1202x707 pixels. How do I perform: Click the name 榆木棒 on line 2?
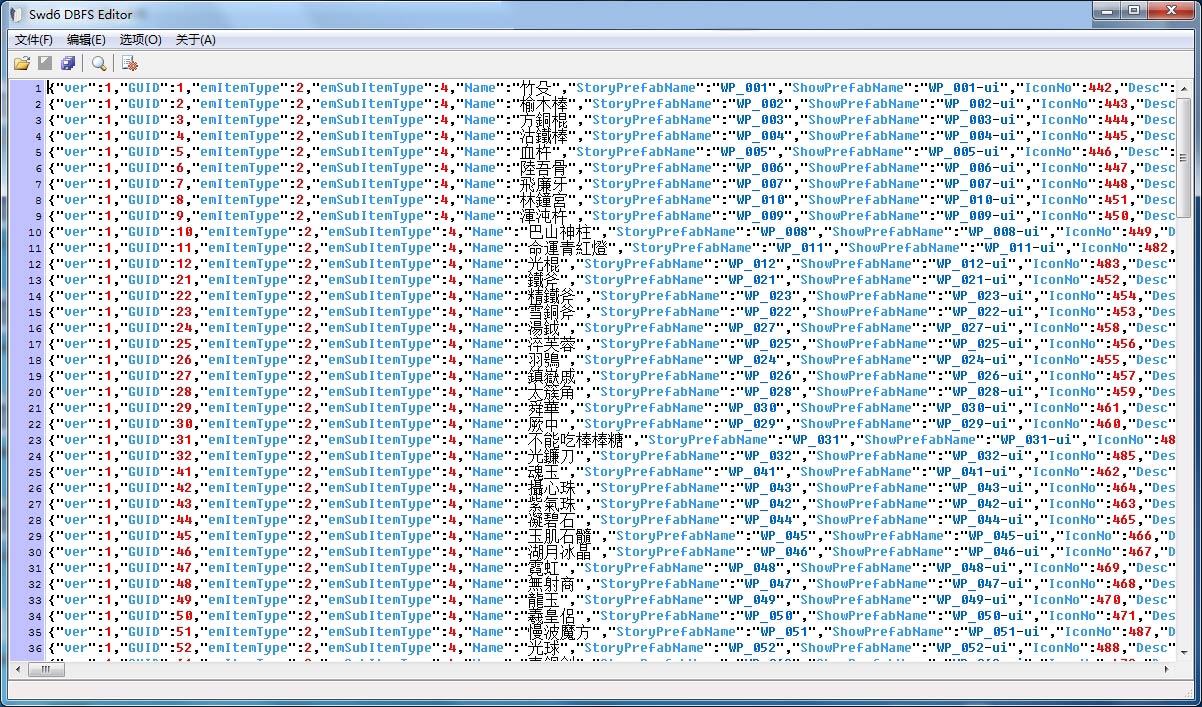pyautogui.click(x=545, y=104)
